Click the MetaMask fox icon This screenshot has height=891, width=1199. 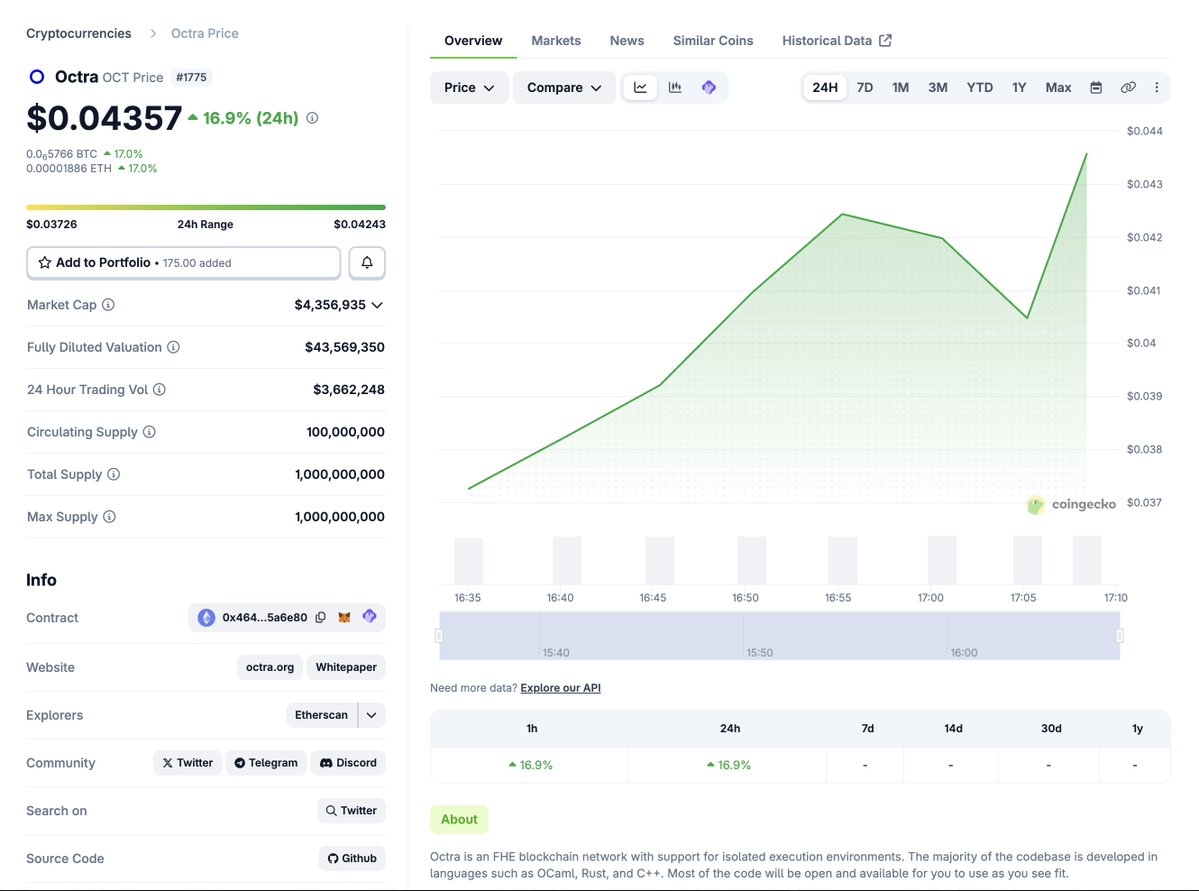click(x=344, y=617)
